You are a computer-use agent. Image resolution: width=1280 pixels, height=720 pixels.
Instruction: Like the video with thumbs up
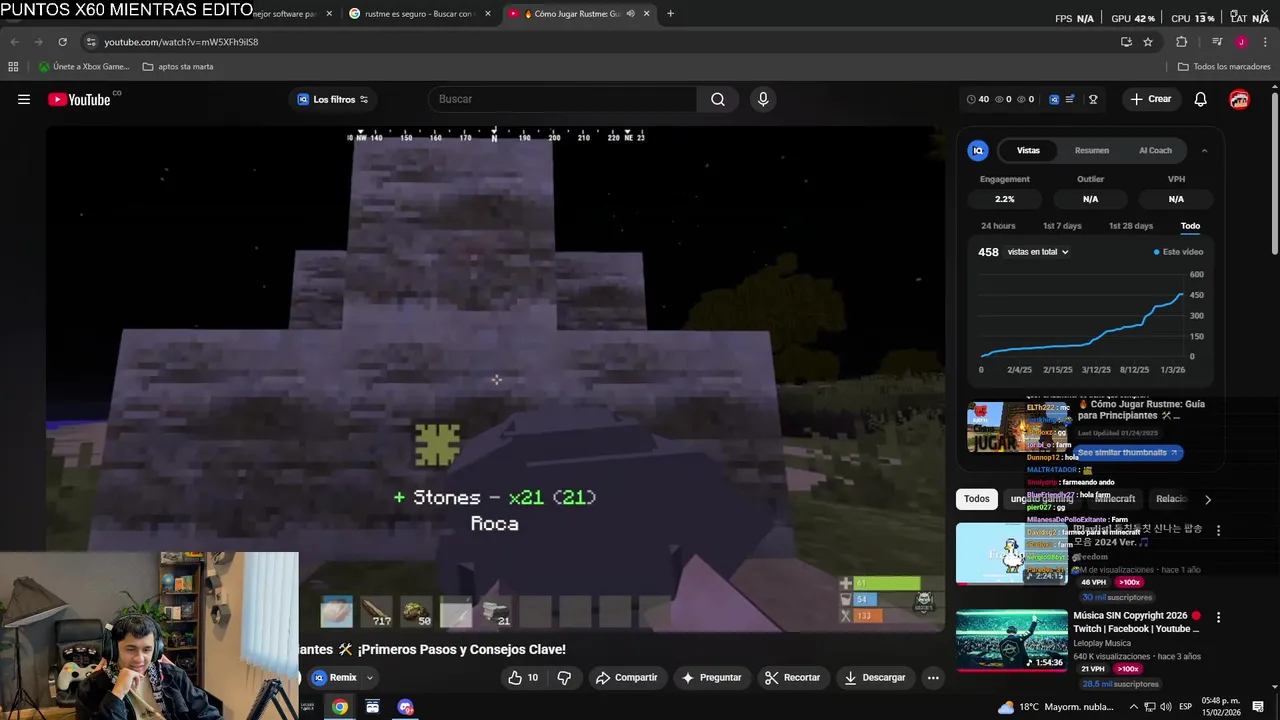point(523,677)
